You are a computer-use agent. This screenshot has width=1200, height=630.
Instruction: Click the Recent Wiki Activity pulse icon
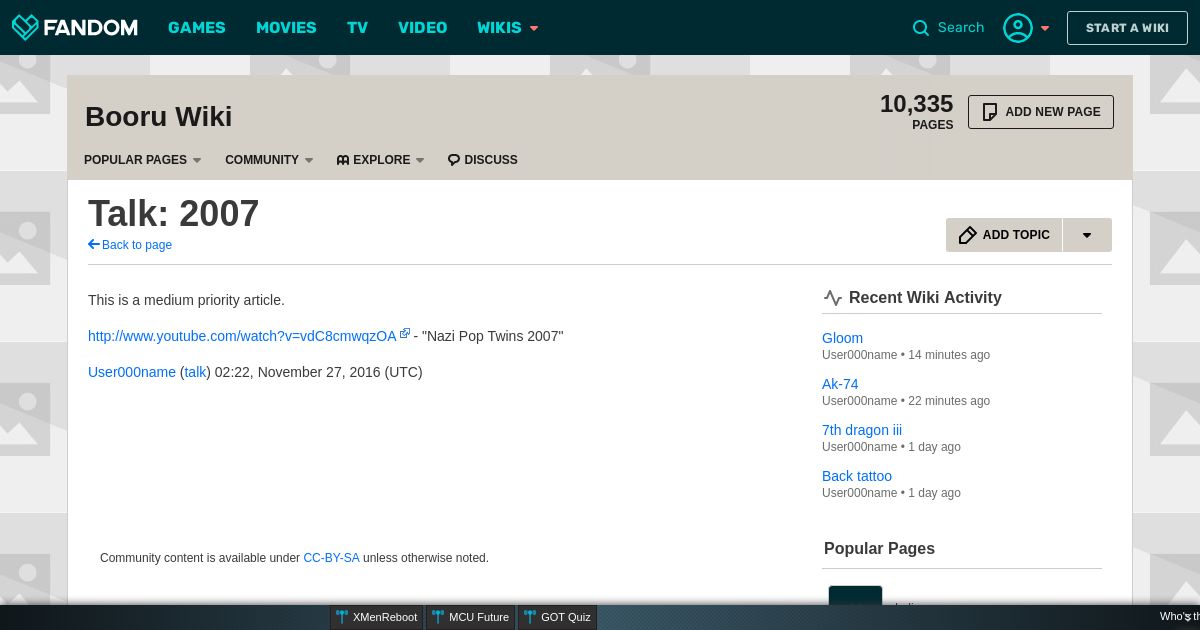point(833,298)
